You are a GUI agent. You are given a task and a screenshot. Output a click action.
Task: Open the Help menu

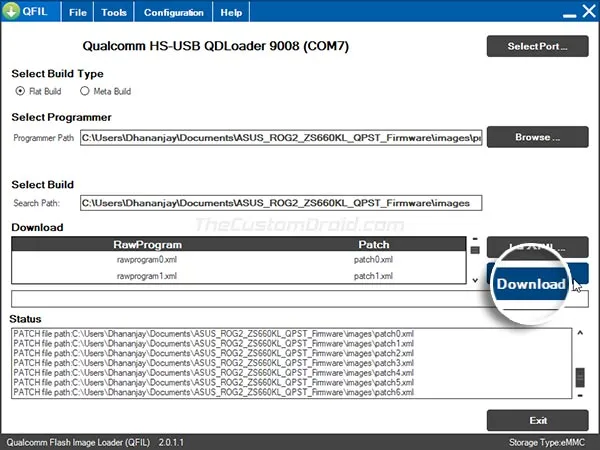[x=231, y=12]
